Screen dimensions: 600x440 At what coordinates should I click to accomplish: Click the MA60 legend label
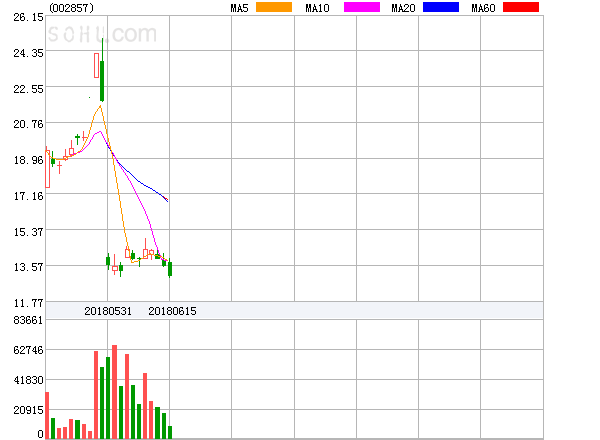coord(483,8)
